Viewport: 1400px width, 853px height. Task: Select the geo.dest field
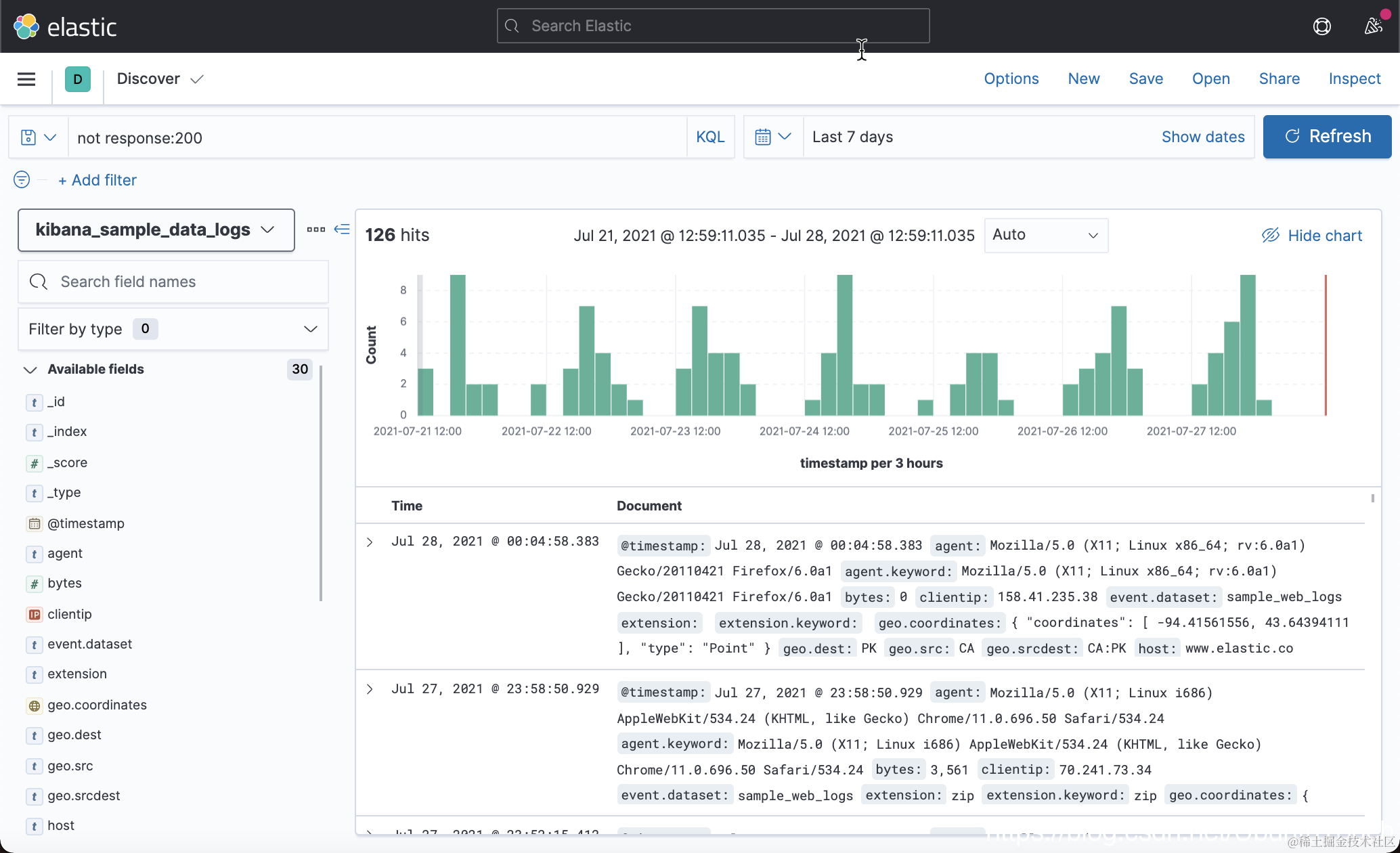coord(74,735)
